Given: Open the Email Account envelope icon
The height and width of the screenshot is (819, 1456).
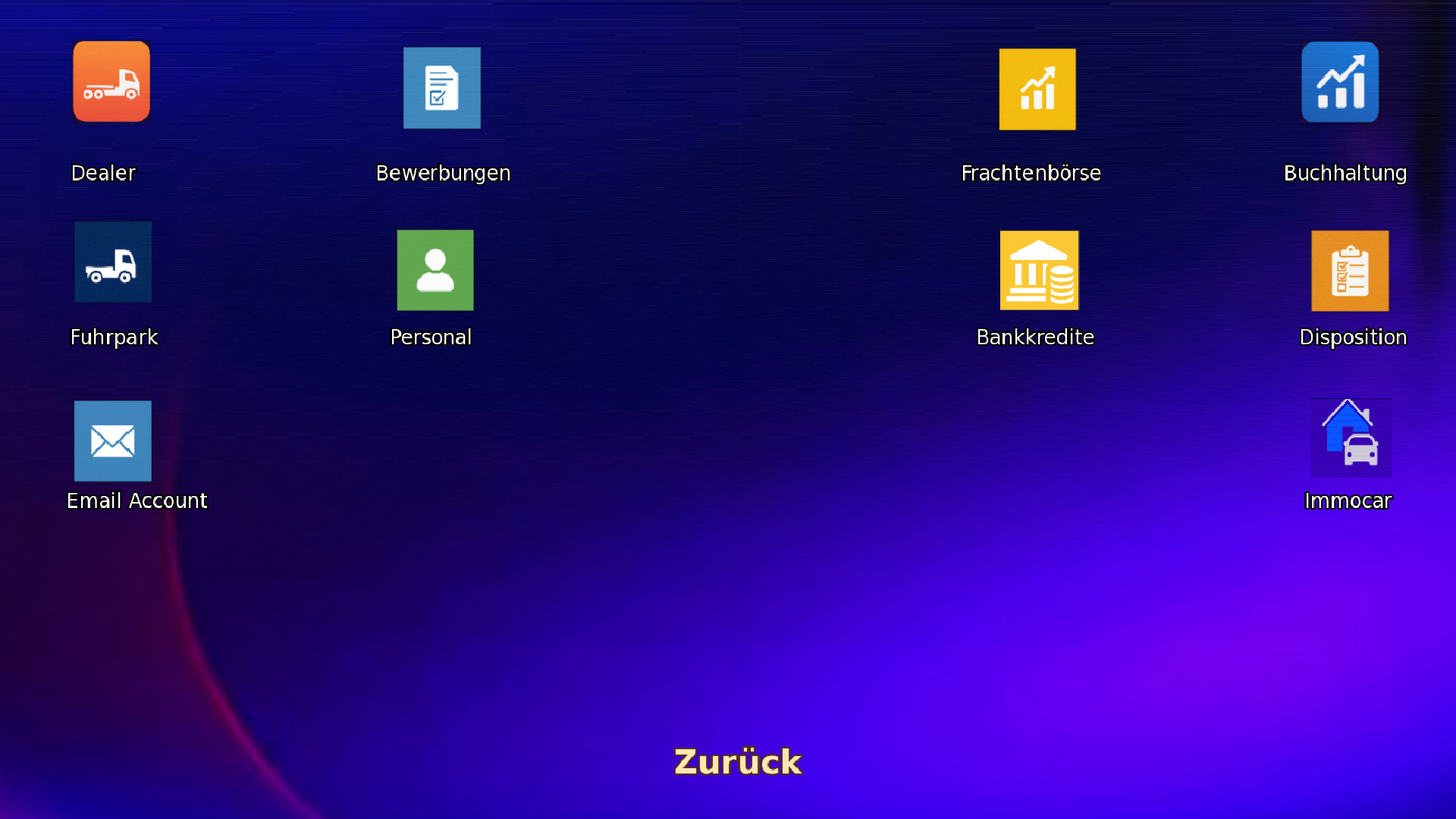Looking at the screenshot, I should [x=113, y=441].
